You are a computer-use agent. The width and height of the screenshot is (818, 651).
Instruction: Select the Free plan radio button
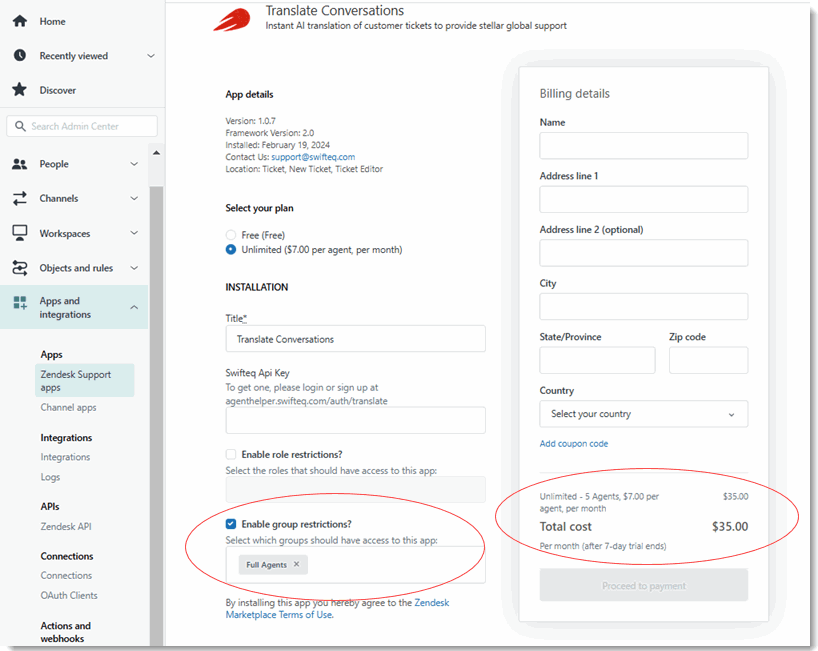(x=231, y=235)
